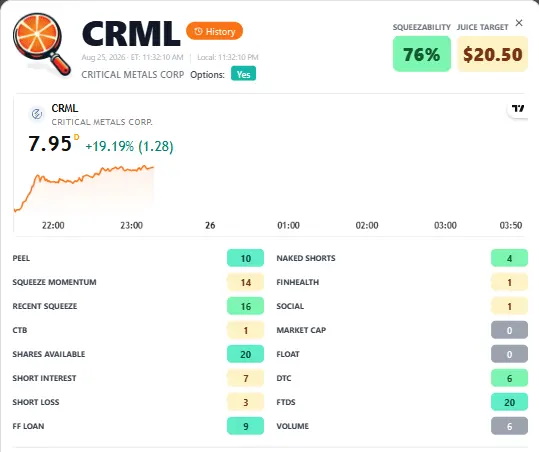
Task: Click the SQUEEZABILITY header label
Action: (x=421, y=27)
